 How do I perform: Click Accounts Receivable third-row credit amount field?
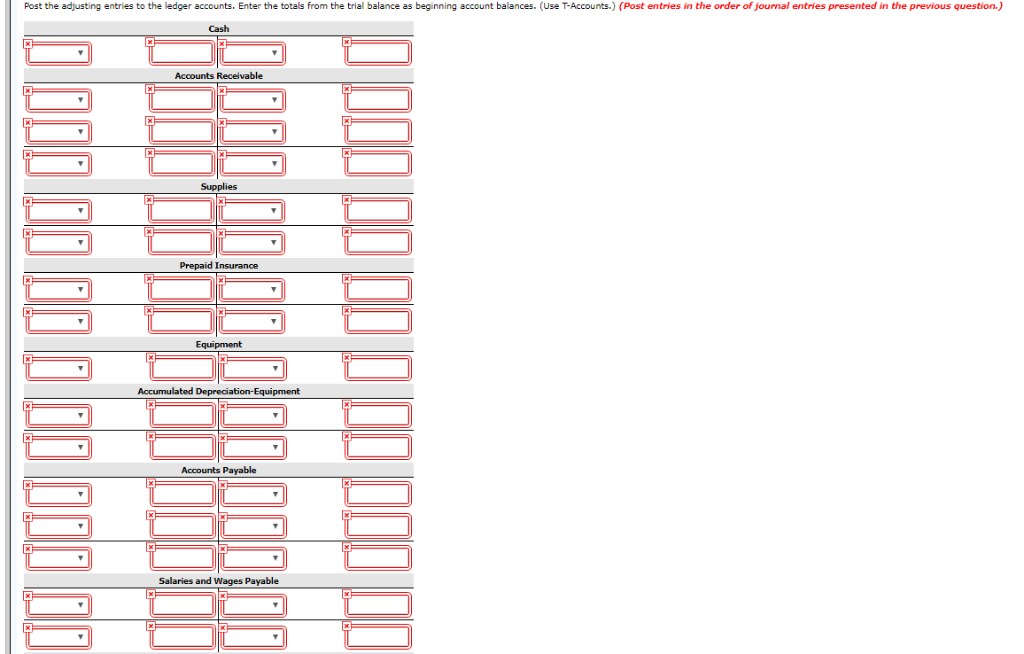378,163
